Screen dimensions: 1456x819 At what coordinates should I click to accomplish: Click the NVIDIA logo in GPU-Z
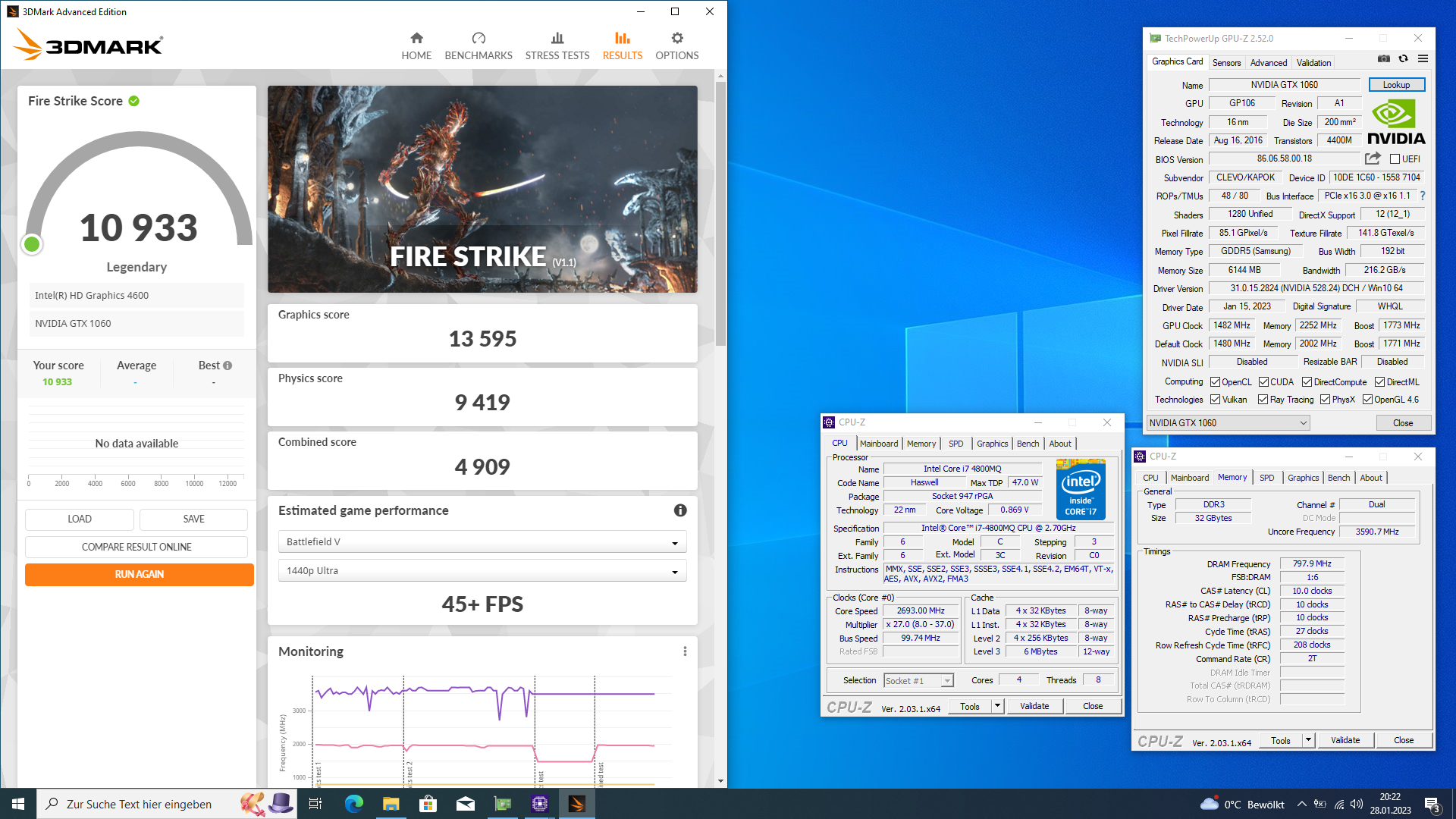pyautogui.click(x=1396, y=121)
